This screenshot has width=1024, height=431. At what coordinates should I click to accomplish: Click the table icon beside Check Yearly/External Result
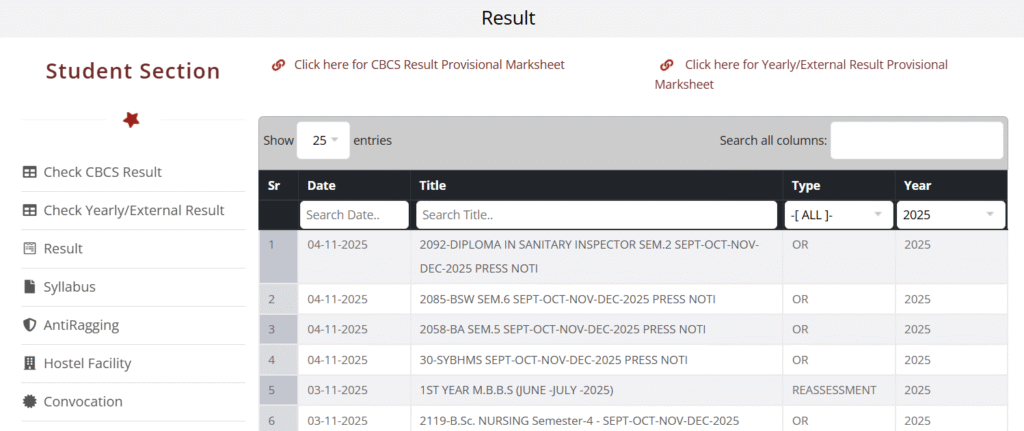[30, 211]
